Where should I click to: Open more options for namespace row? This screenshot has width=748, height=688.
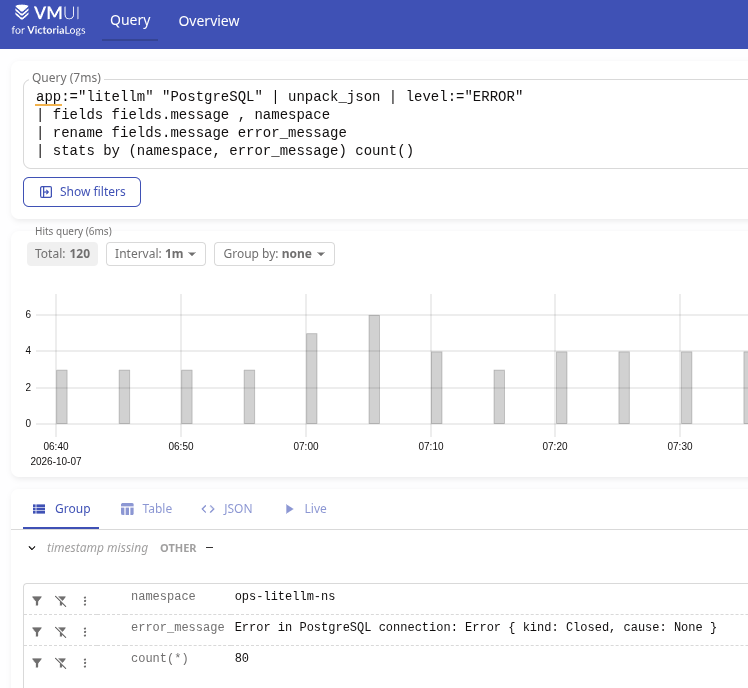85,601
